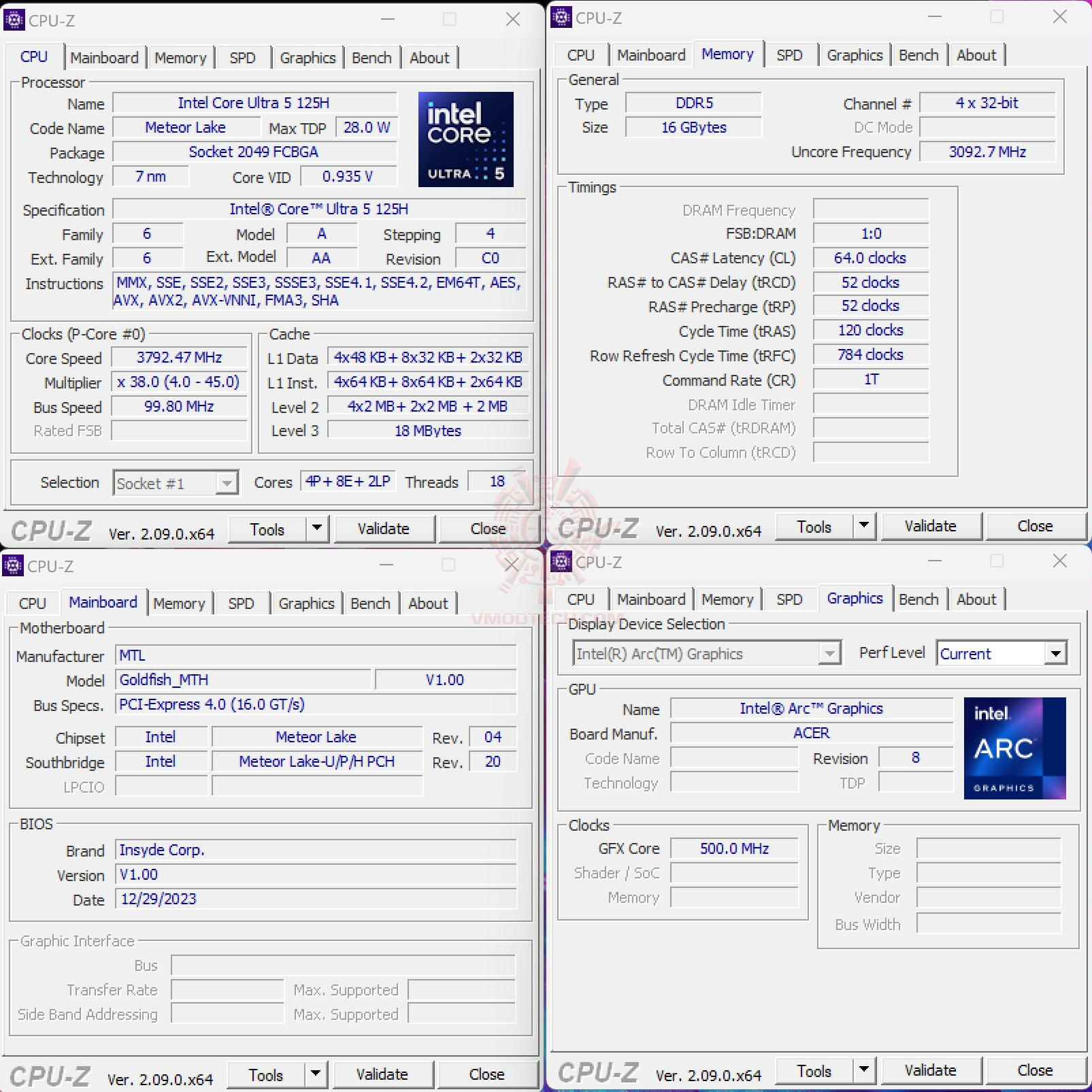Open the Bench tab in the Memory tab window
The height and width of the screenshot is (1092, 1092).
click(919, 55)
